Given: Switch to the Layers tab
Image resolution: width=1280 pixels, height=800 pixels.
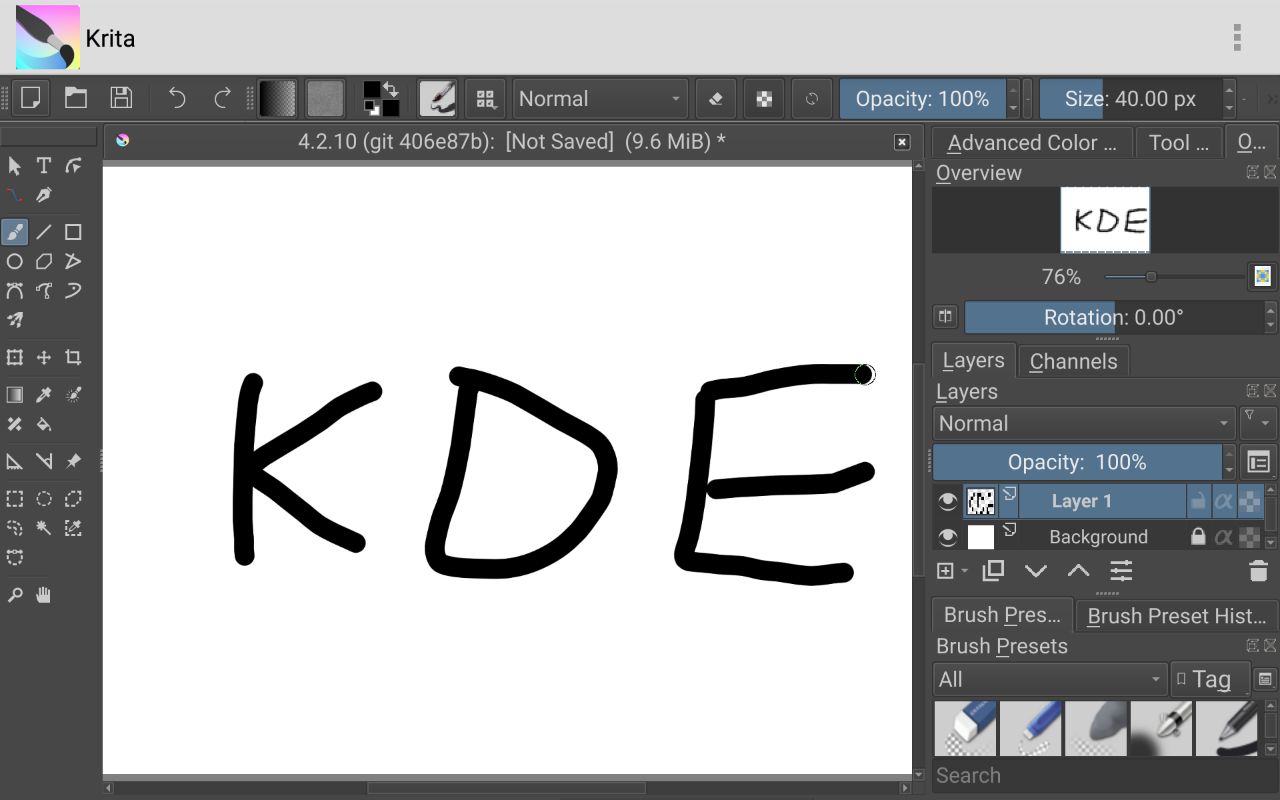Looking at the screenshot, I should pyautogui.click(x=973, y=360).
